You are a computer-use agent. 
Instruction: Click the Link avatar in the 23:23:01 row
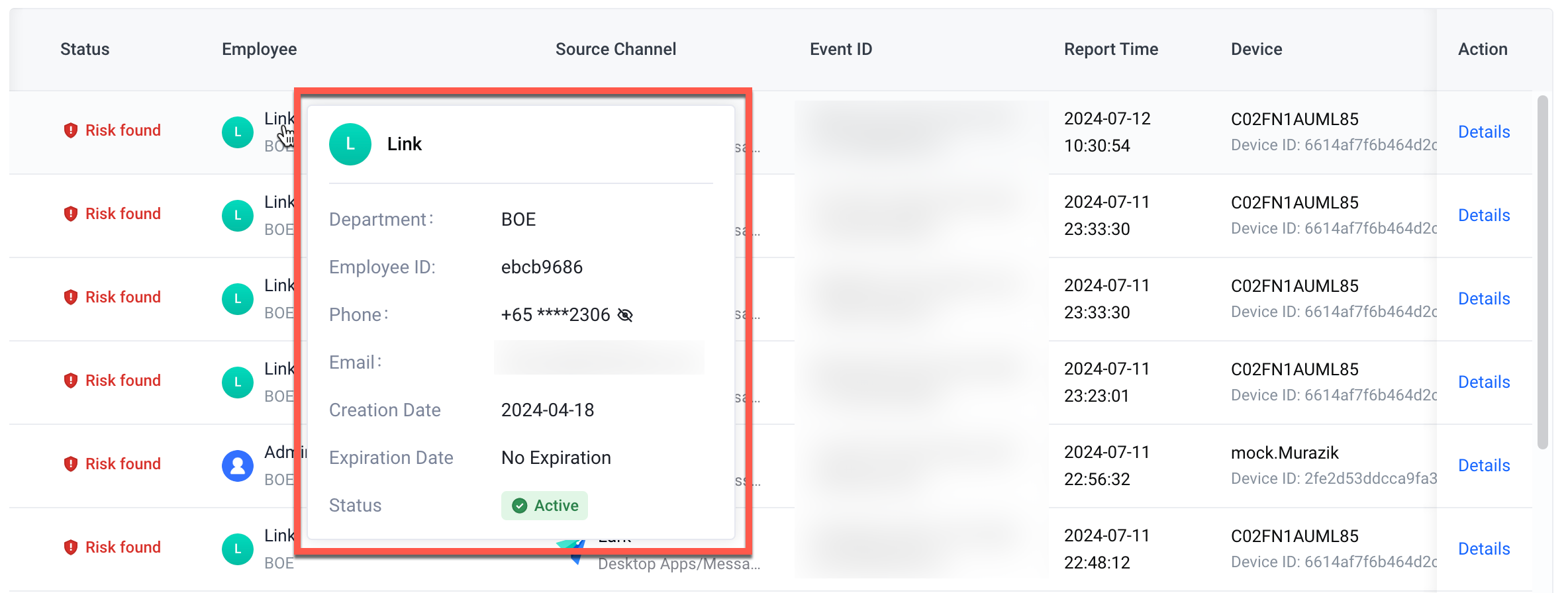coord(238,383)
